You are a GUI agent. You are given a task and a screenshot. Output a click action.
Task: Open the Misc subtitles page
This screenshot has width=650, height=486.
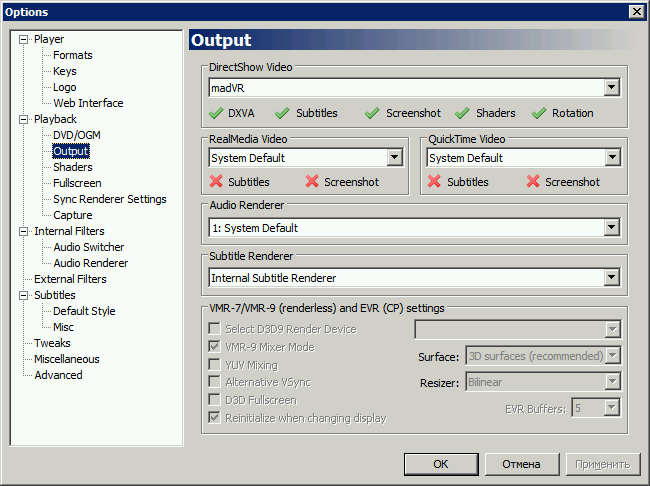[x=63, y=327]
